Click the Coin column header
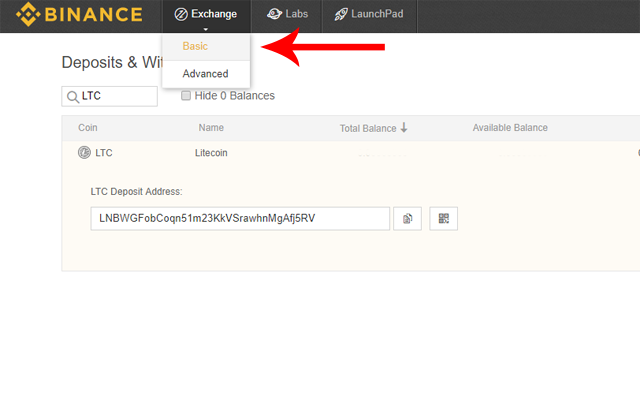The height and width of the screenshot is (404, 640). click(x=88, y=128)
